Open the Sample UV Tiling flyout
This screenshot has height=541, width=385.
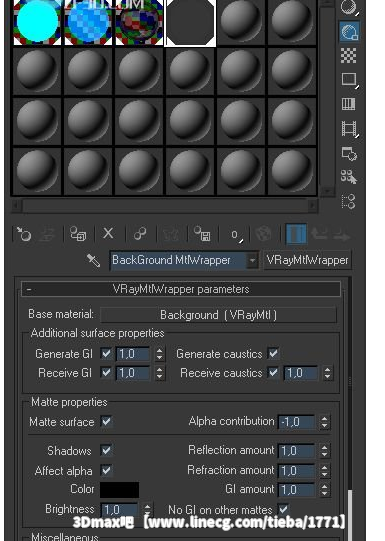coord(349,80)
